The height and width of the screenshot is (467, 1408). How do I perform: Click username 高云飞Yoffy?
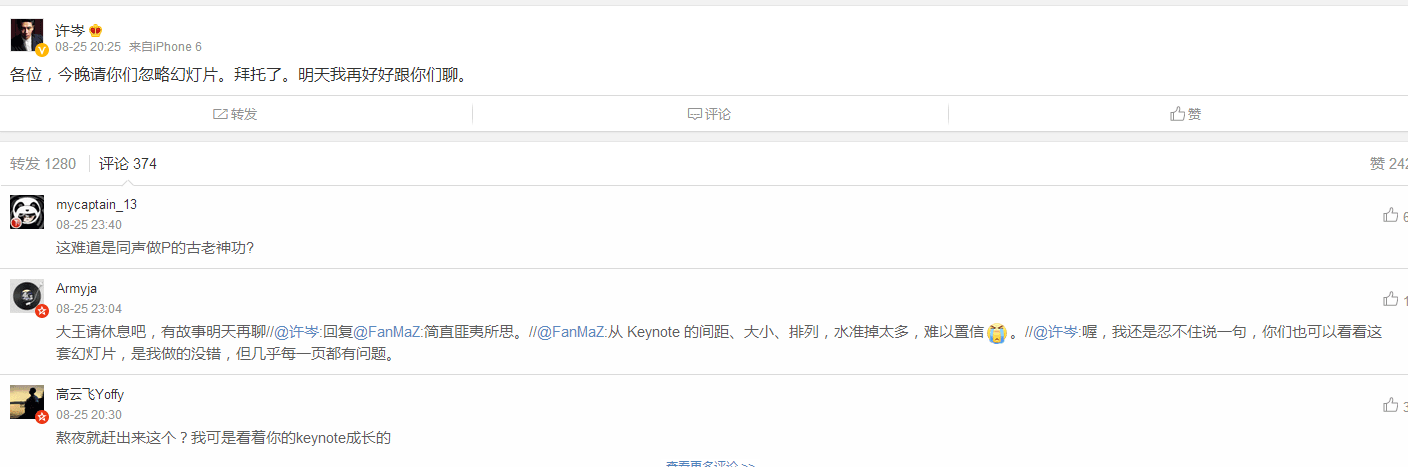(89, 395)
